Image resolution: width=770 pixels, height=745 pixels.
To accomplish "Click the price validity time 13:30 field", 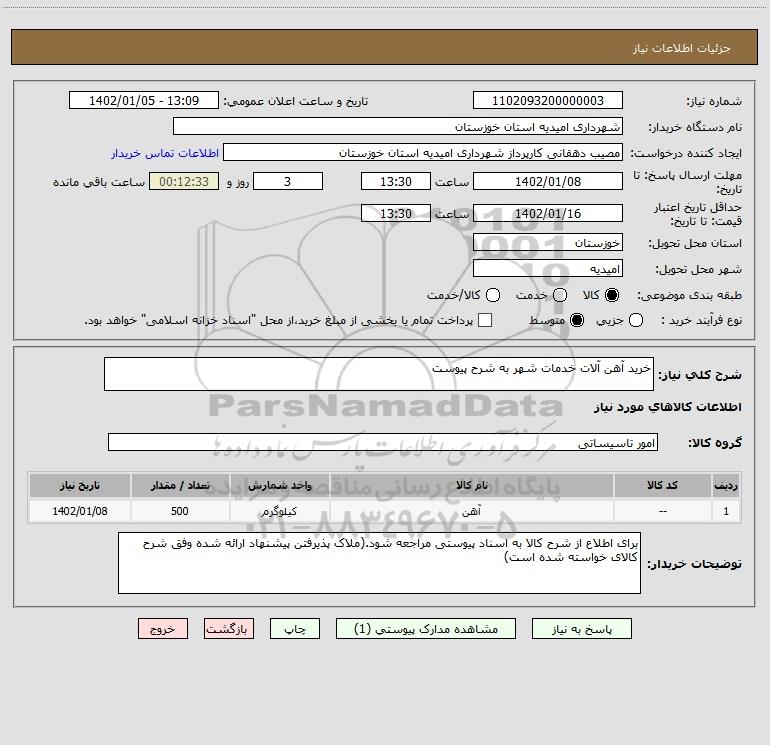I will click(396, 214).
